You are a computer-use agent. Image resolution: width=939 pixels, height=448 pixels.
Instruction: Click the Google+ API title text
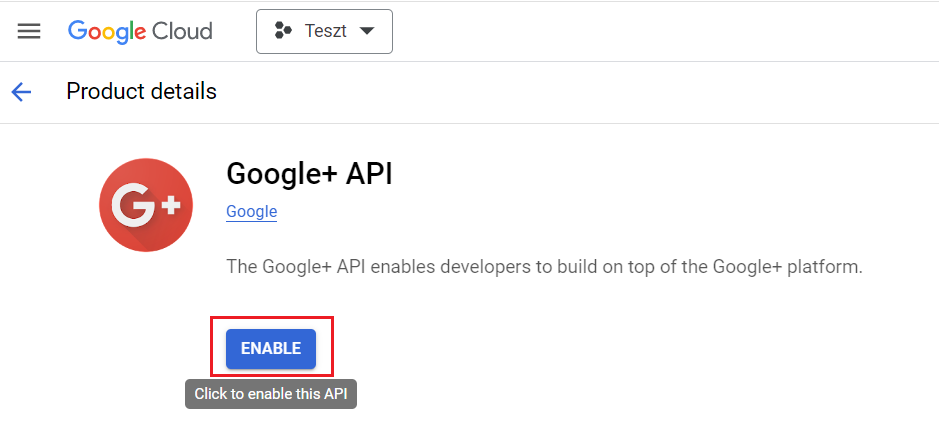click(310, 174)
